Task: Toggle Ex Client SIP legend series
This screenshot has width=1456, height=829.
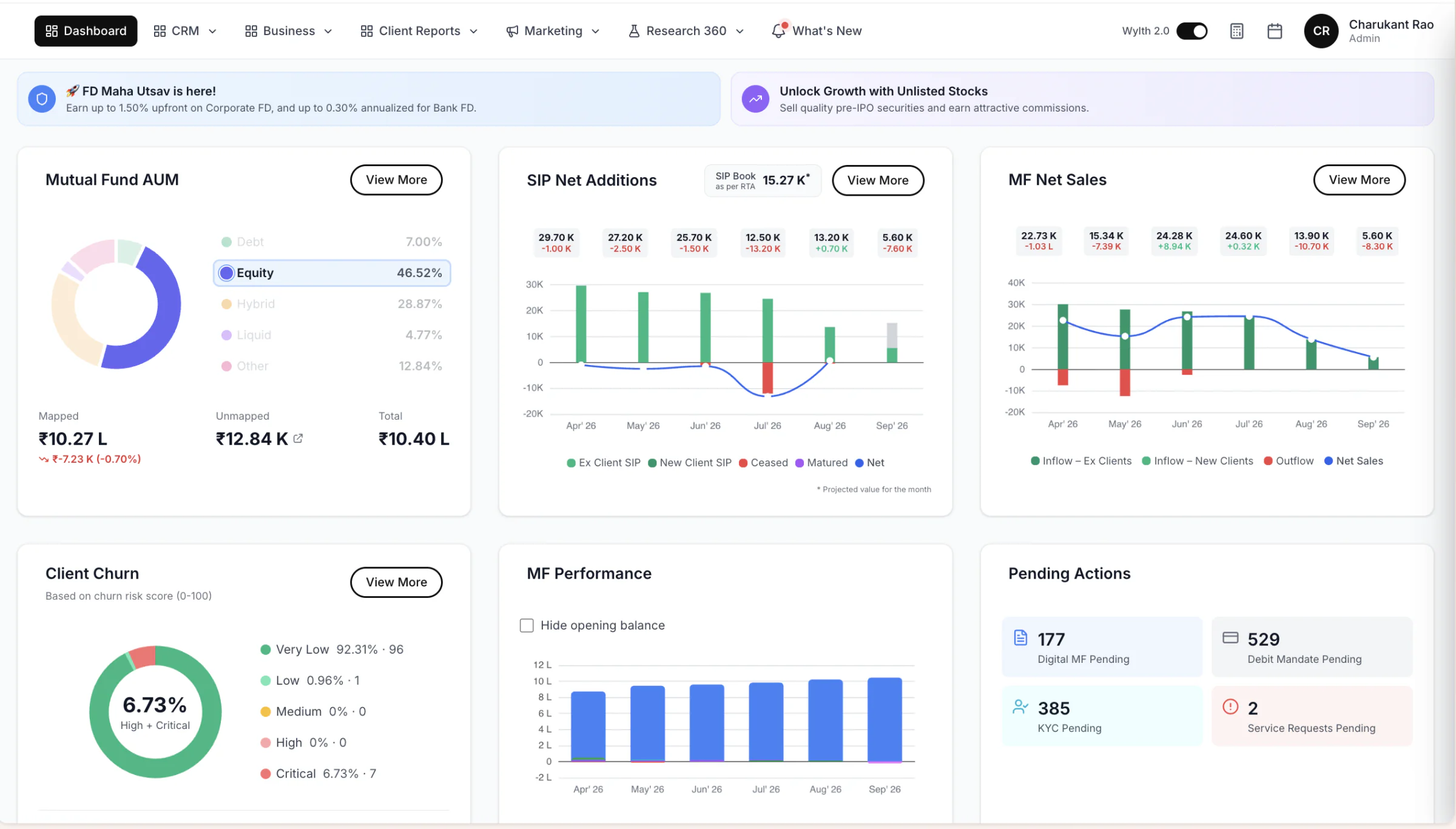Action: [604, 463]
